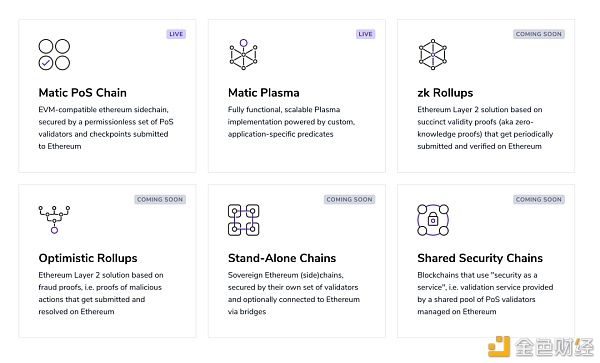Click the LIVE badge on Matic Plasma card

[365, 34]
